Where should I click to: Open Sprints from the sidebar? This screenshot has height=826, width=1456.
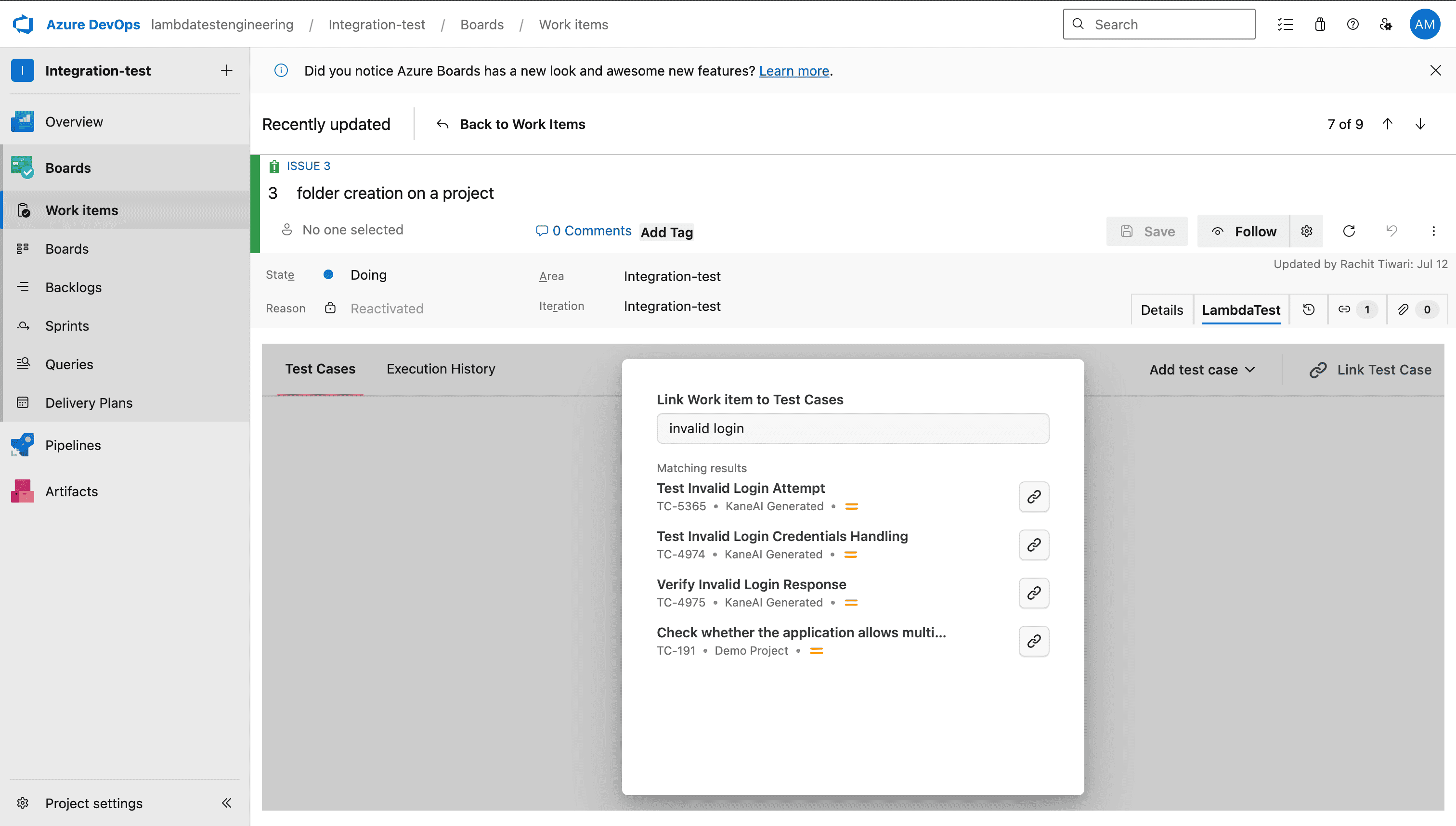point(66,325)
